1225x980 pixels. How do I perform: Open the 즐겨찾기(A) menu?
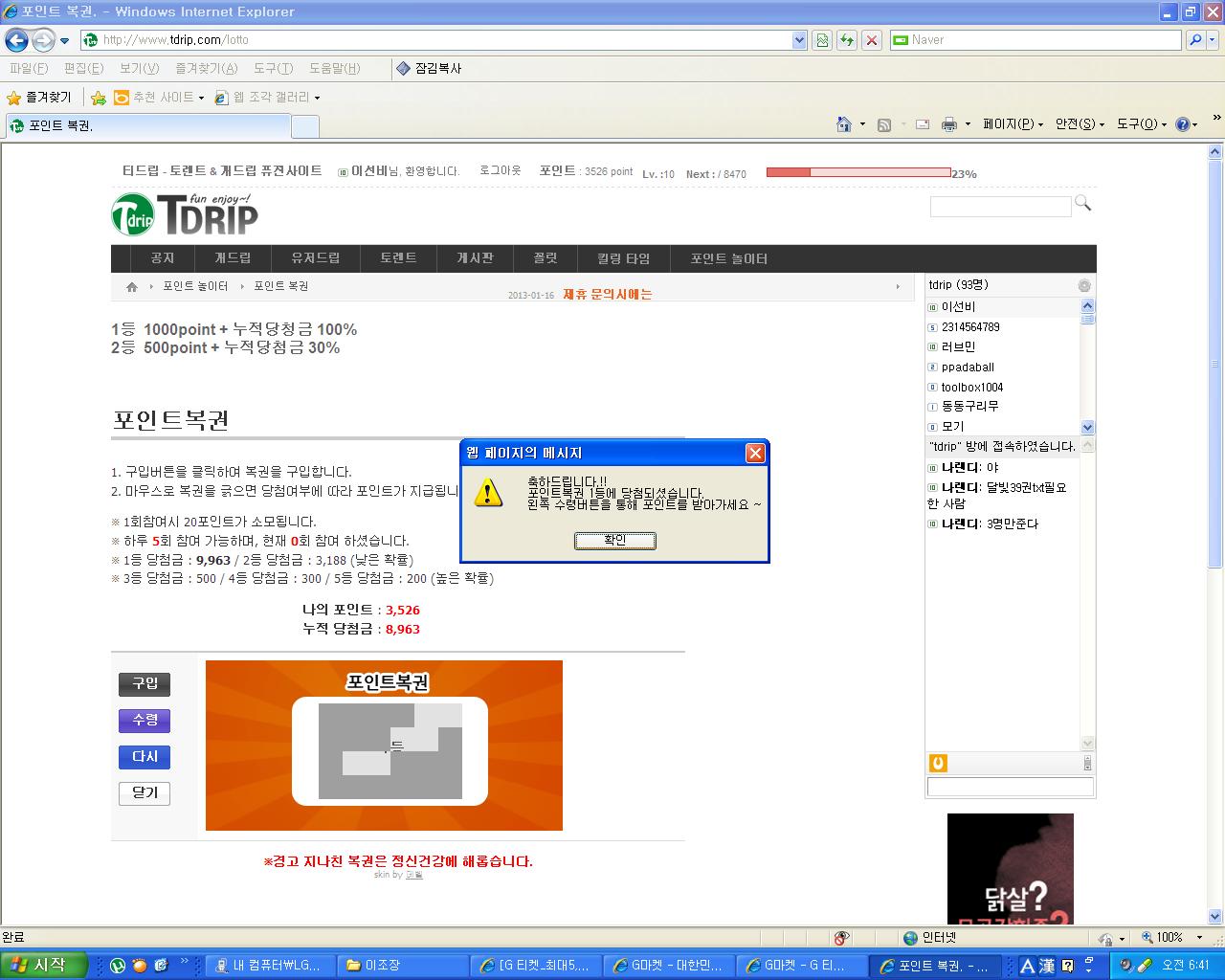[207, 68]
